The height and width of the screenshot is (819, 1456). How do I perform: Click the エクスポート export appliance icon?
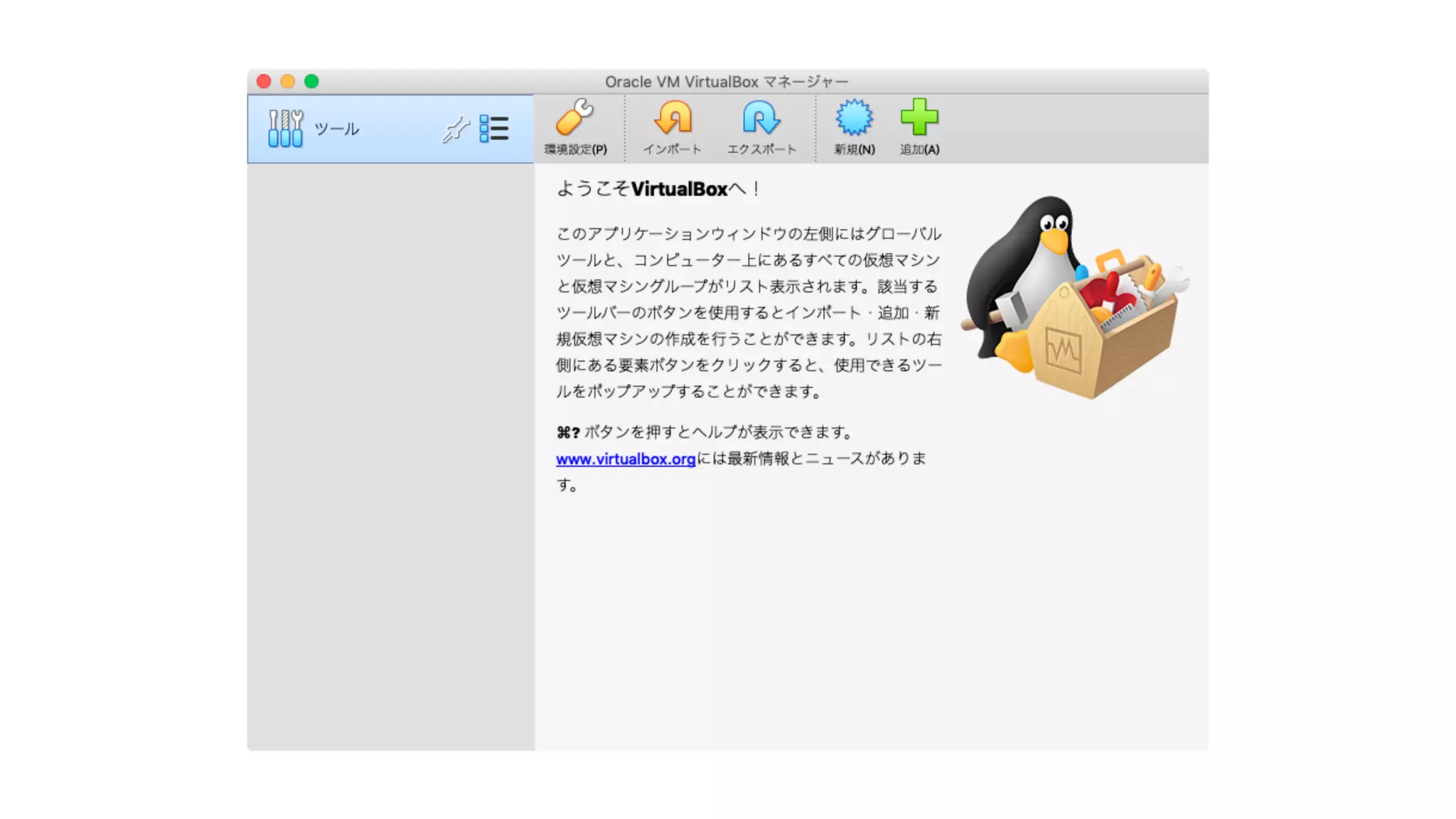coord(761,128)
